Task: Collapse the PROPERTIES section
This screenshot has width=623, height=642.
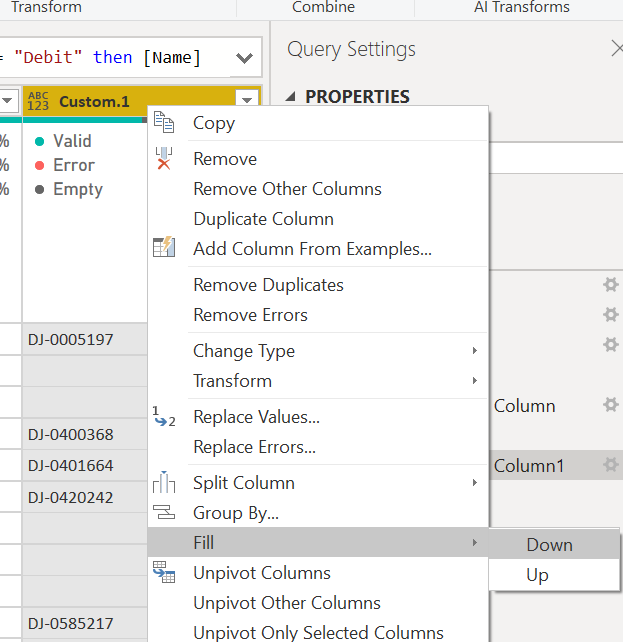Action: pos(291,97)
